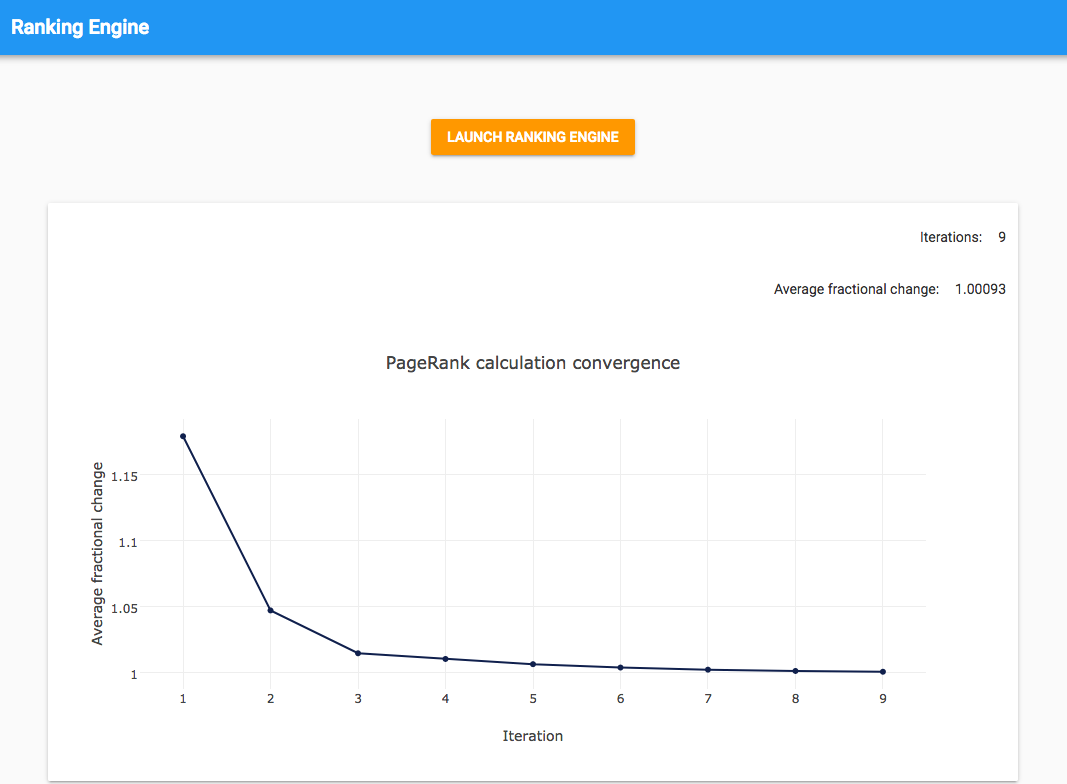
Task: Click the data point at iteration 7
Action: (708, 670)
